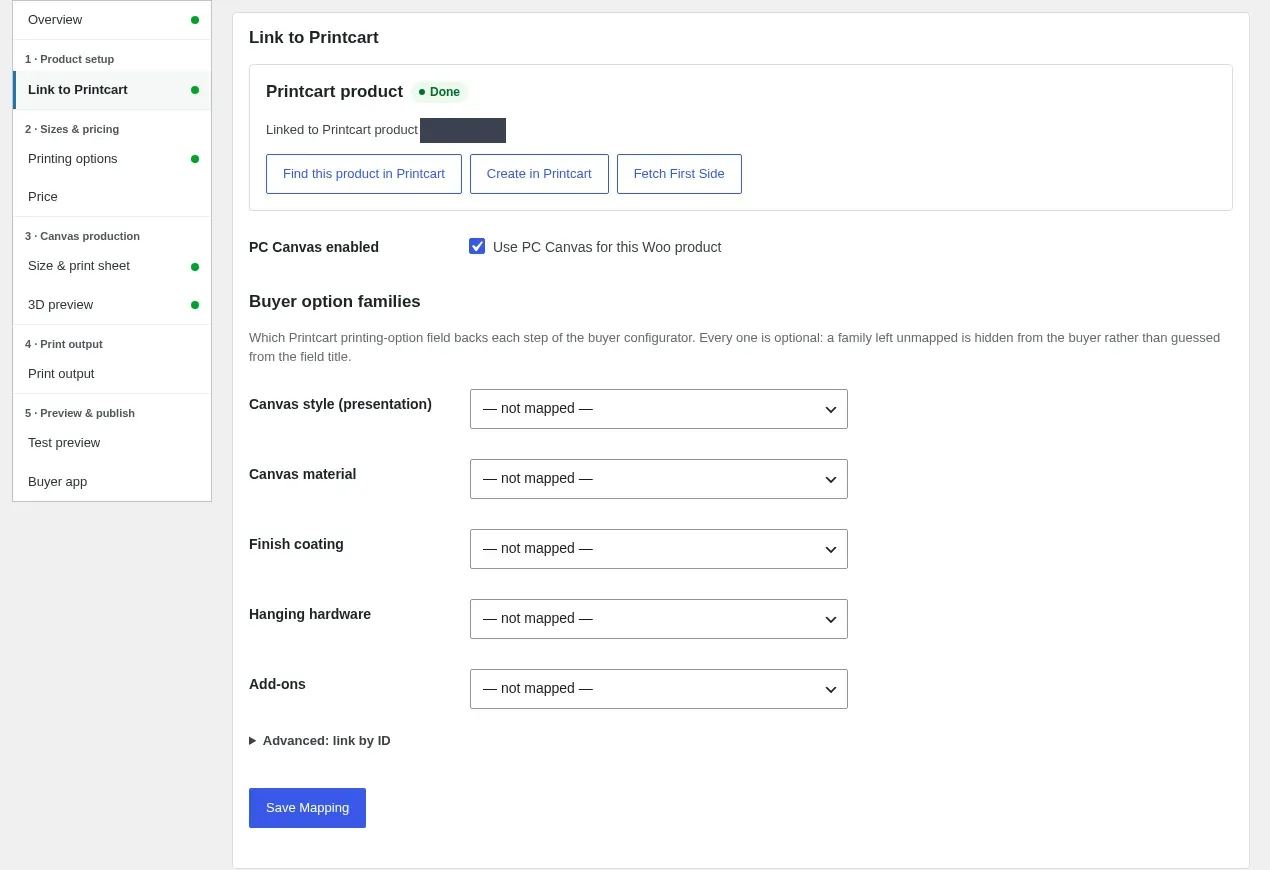Toggle Use PC Canvas for this Woo product
Screen dimensions: 1270x870
click(477, 246)
